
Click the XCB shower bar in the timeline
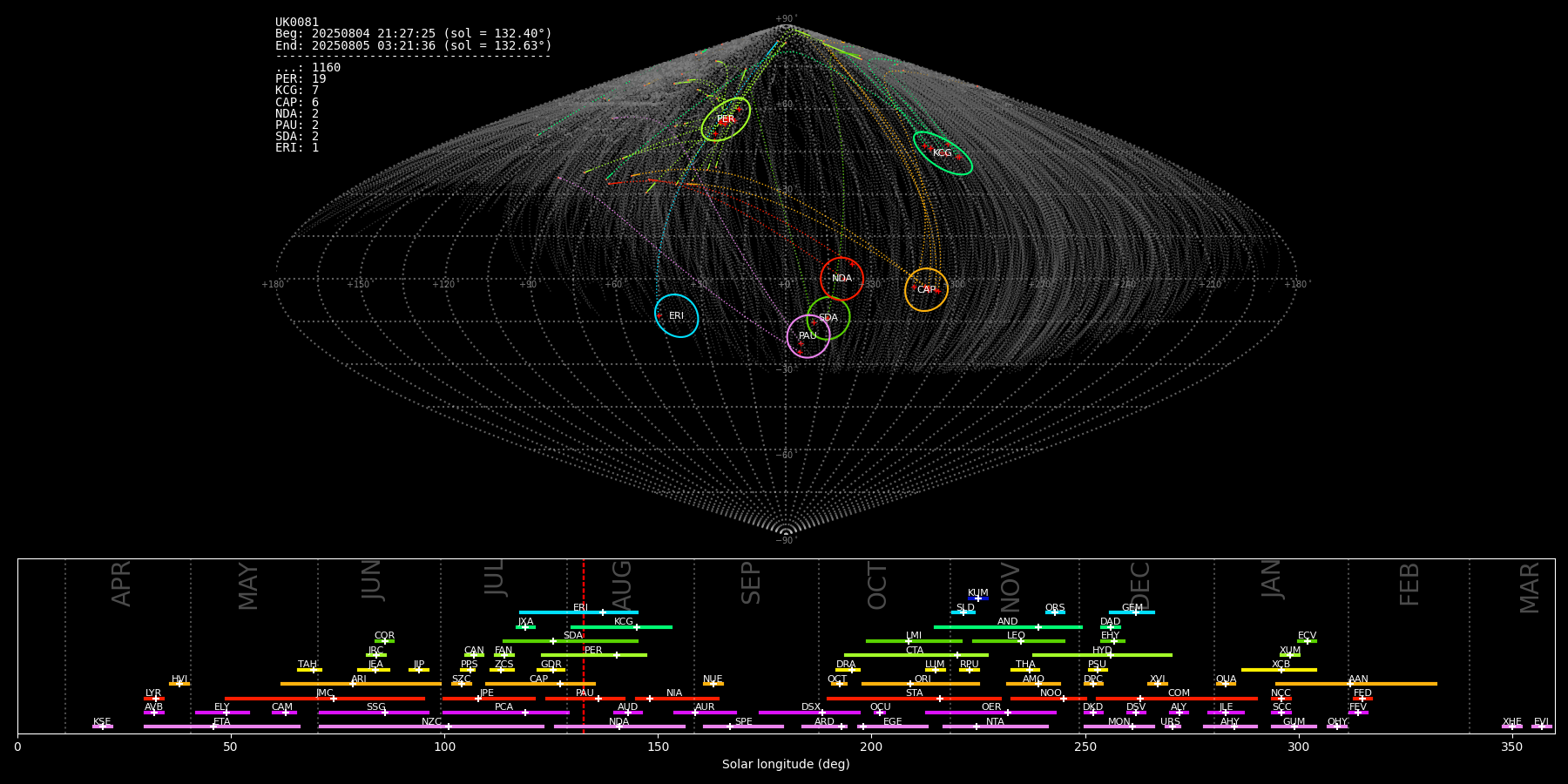click(1279, 670)
